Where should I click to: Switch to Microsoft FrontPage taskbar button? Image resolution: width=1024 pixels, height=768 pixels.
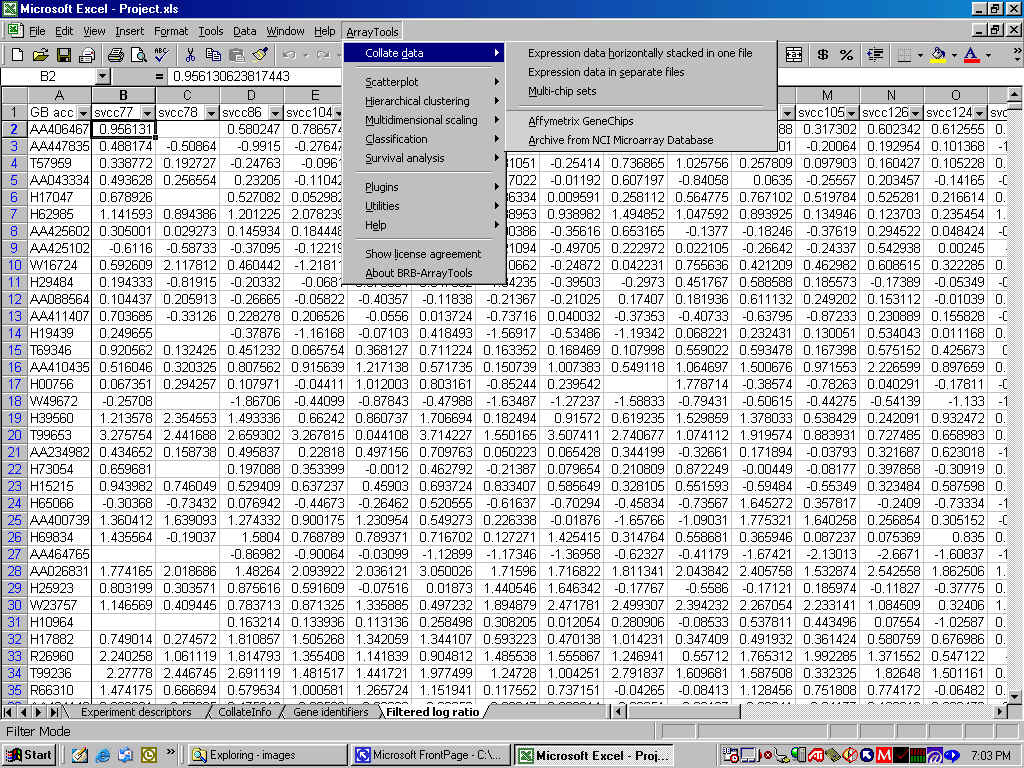pyautogui.click(x=430, y=755)
